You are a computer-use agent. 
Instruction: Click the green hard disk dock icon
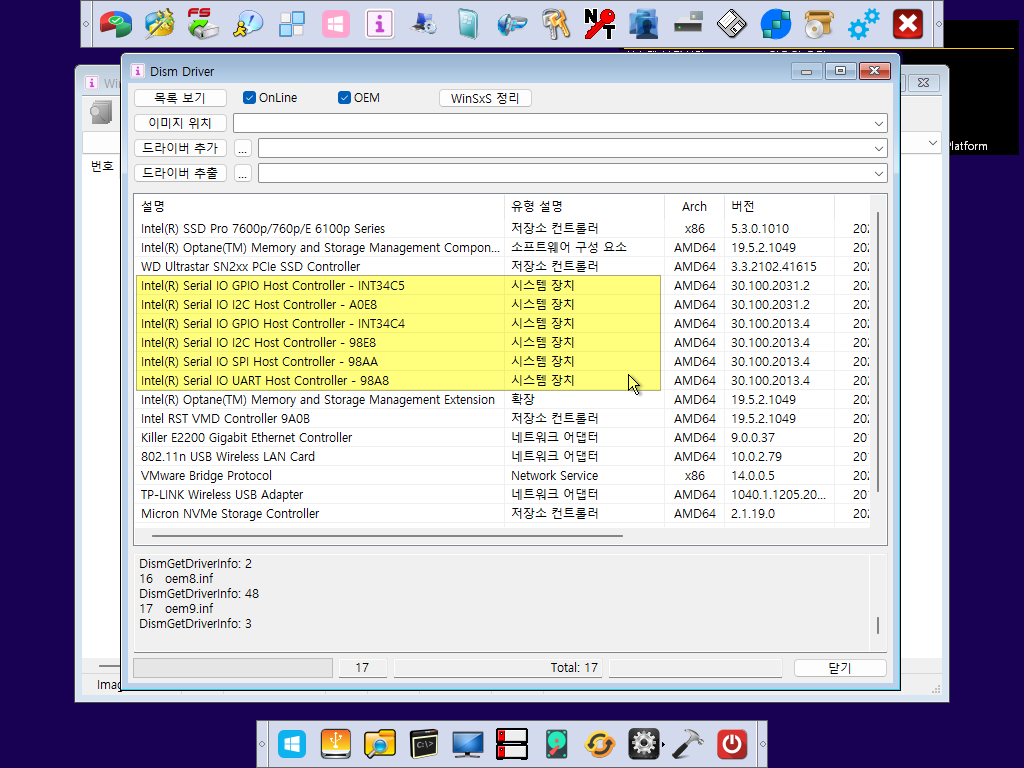pyautogui.click(x=556, y=744)
